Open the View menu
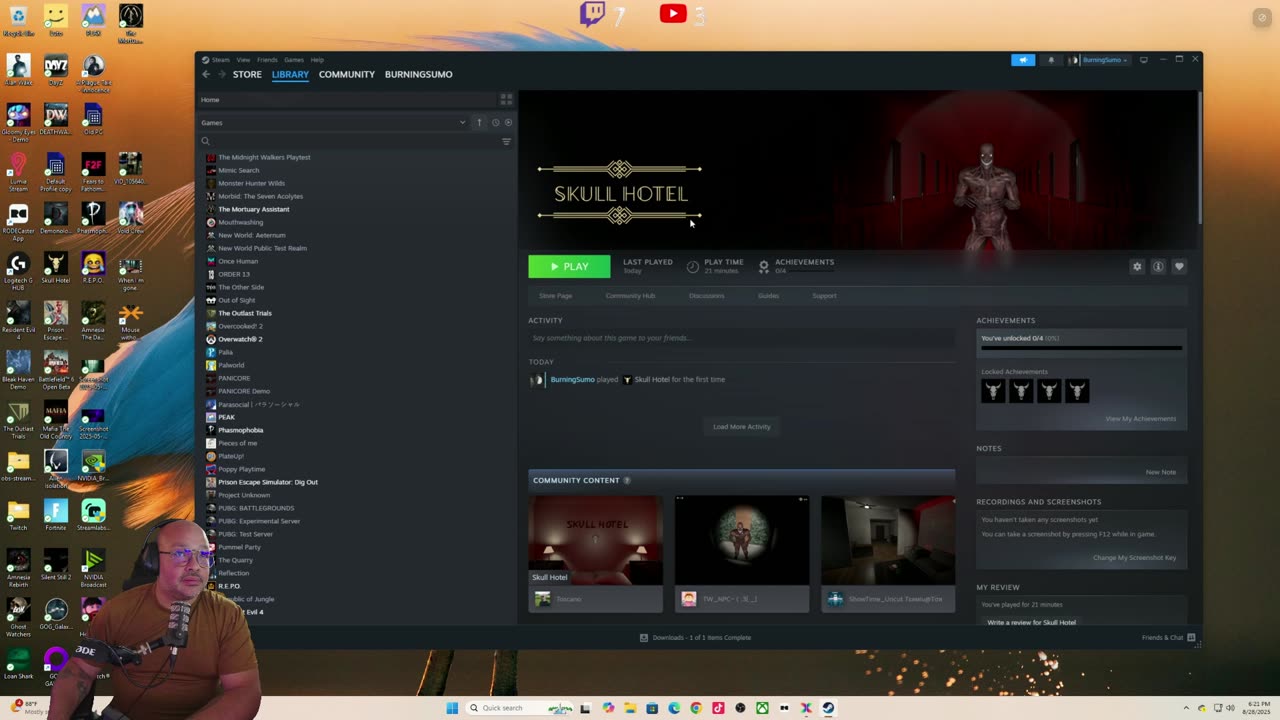 coord(243,60)
